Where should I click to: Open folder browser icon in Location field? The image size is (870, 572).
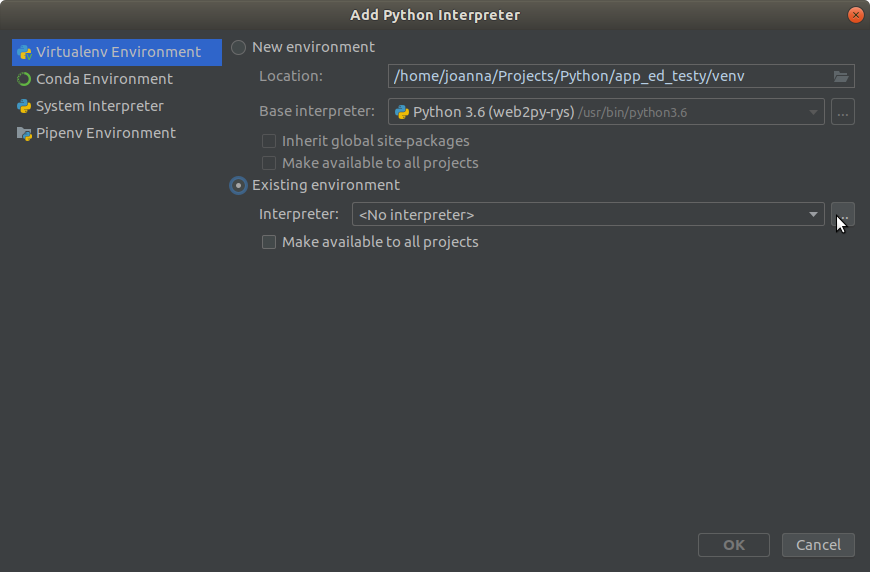841,77
